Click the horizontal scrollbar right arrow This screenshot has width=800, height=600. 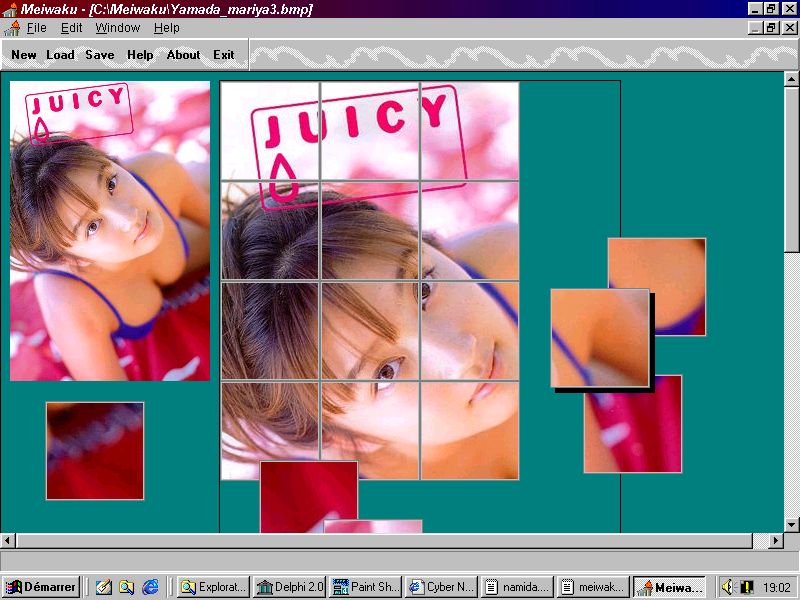point(775,541)
